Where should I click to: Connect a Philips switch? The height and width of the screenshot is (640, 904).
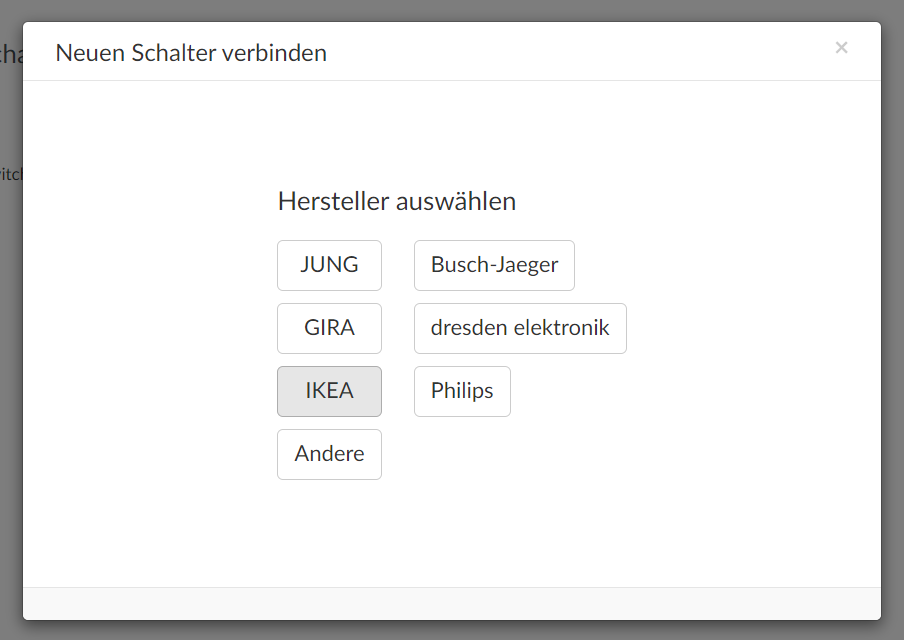pos(462,391)
